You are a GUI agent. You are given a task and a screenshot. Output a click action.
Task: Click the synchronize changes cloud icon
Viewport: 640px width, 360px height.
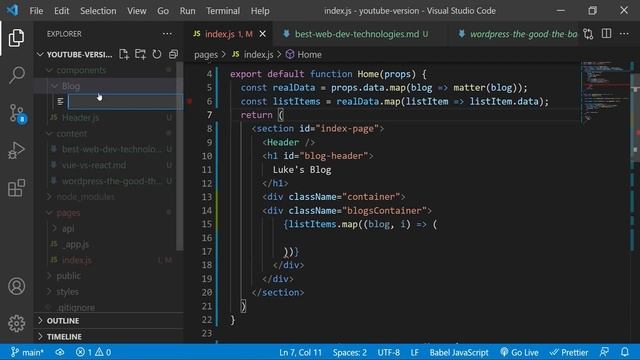tap(60, 352)
